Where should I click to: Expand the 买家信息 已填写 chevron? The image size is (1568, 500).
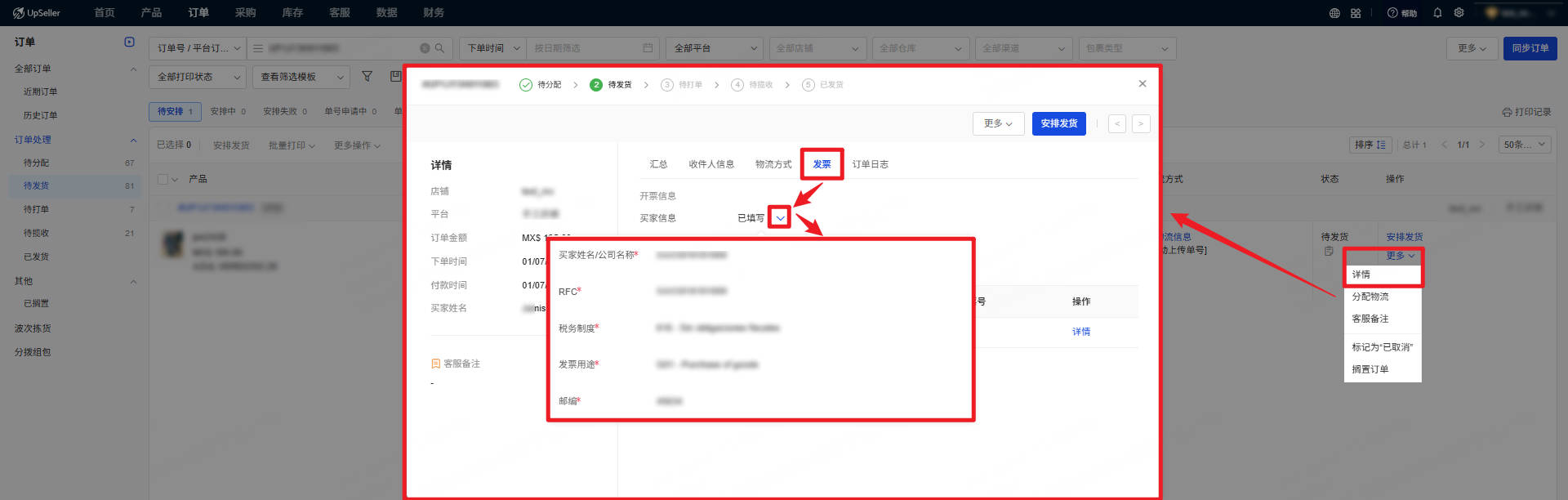click(780, 218)
